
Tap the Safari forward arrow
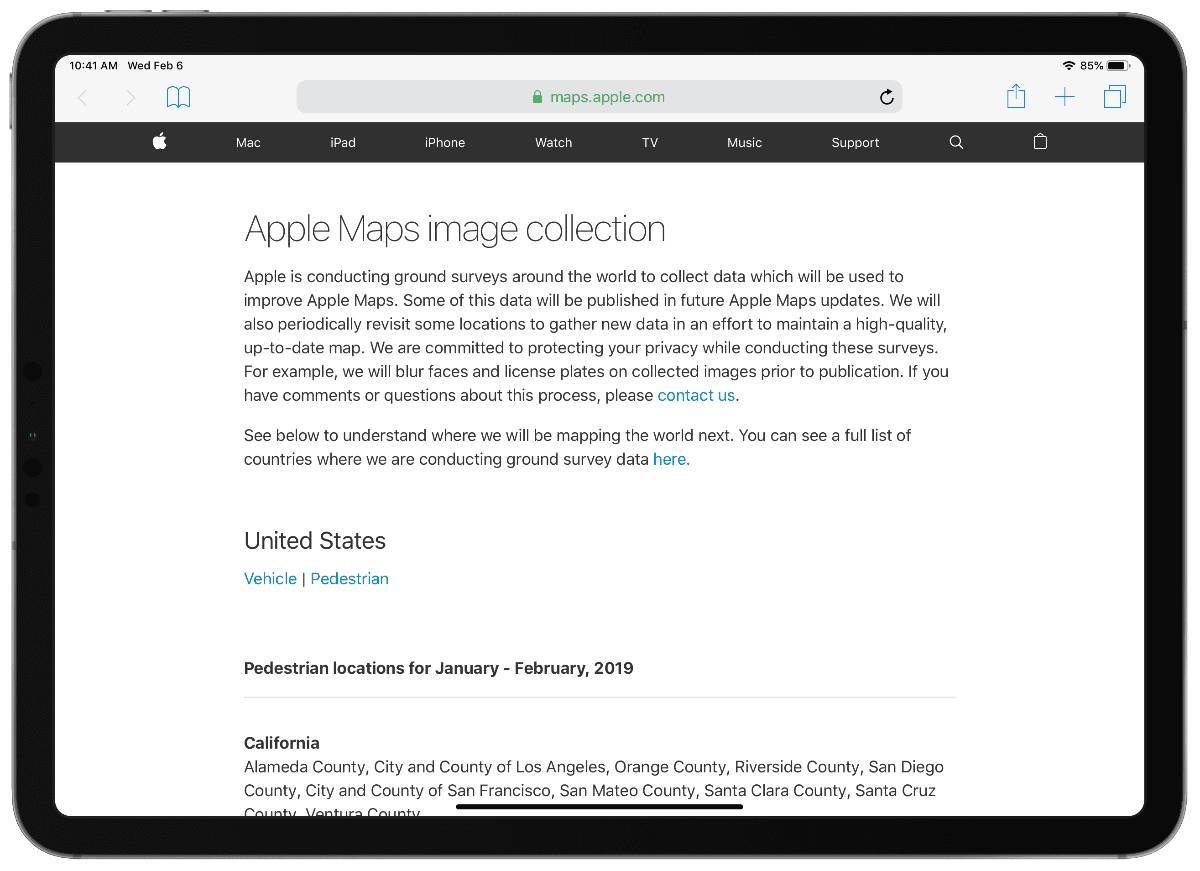tap(130, 97)
